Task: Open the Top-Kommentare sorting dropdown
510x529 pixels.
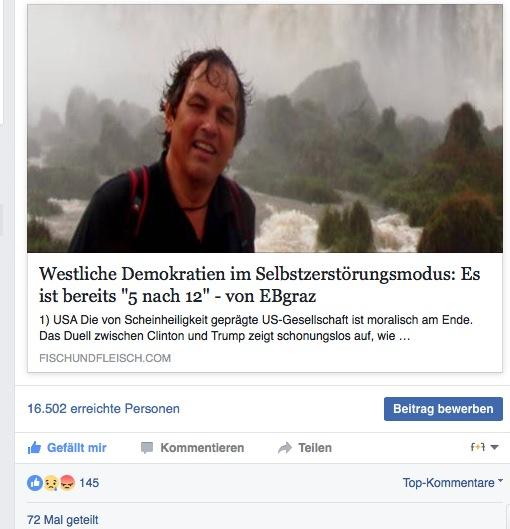Action: click(452, 483)
